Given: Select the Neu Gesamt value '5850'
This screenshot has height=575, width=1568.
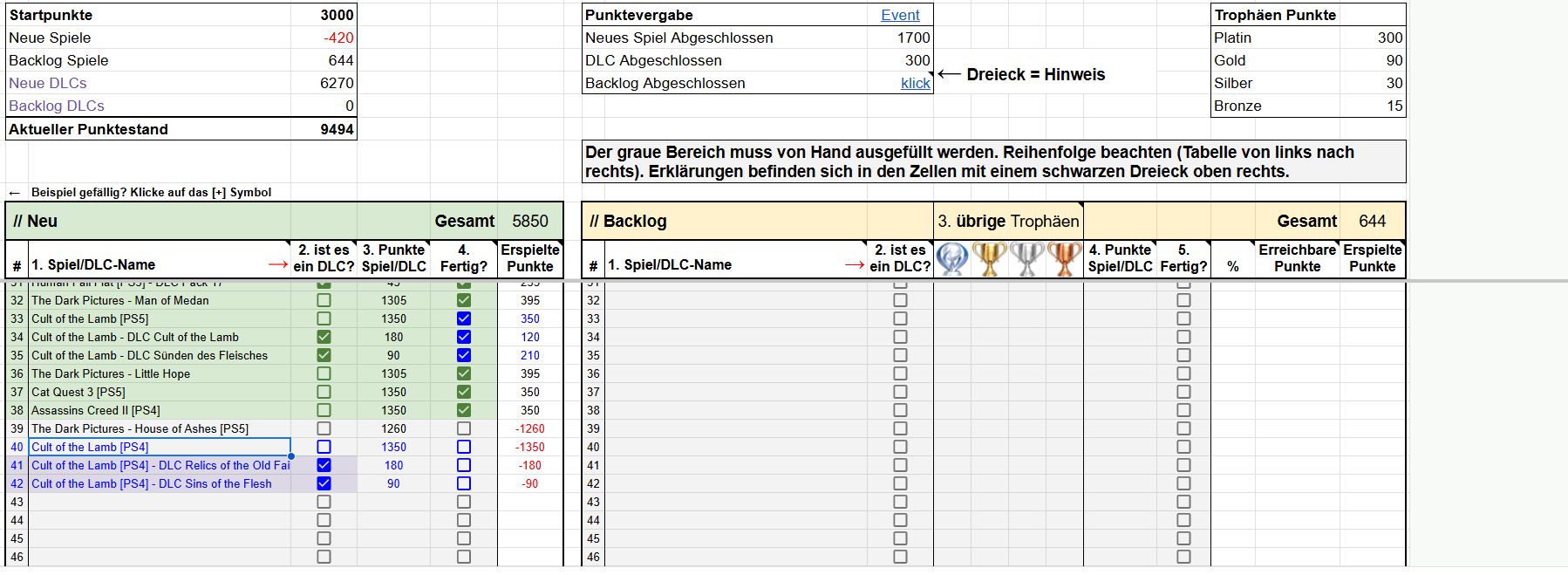Looking at the screenshot, I should [x=530, y=221].
